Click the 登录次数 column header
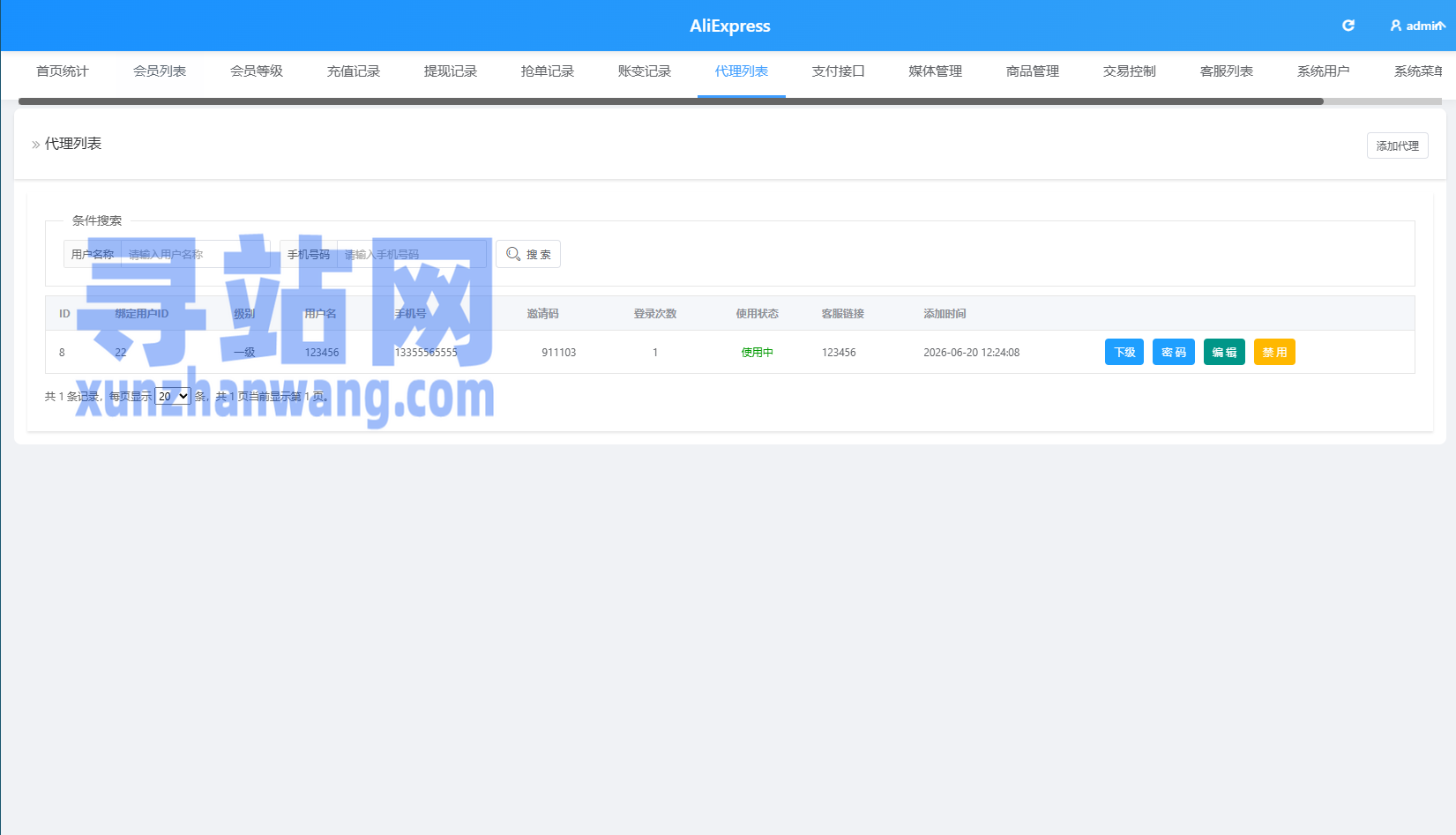Image resolution: width=1456 pixels, height=835 pixels. (x=655, y=313)
